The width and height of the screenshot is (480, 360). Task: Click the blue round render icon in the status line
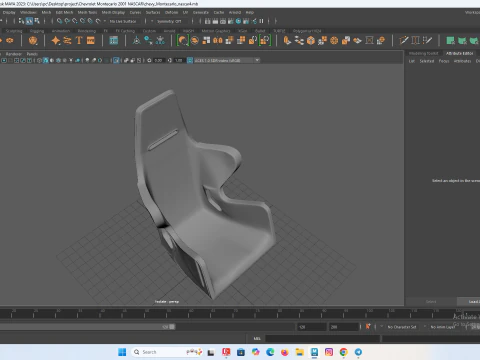click(x=238, y=21)
